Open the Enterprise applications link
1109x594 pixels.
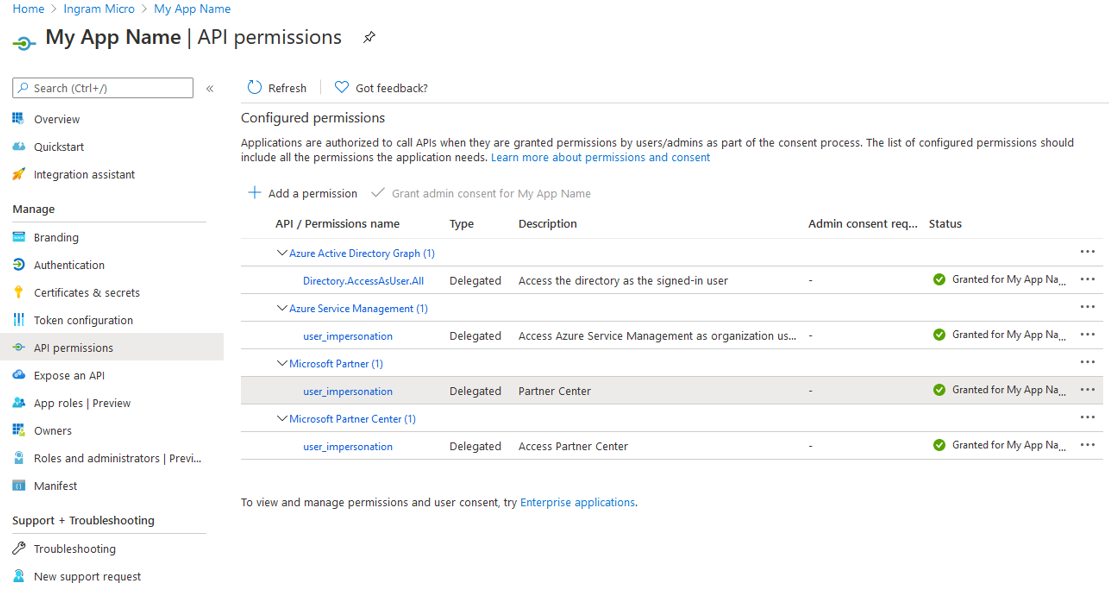pos(577,502)
